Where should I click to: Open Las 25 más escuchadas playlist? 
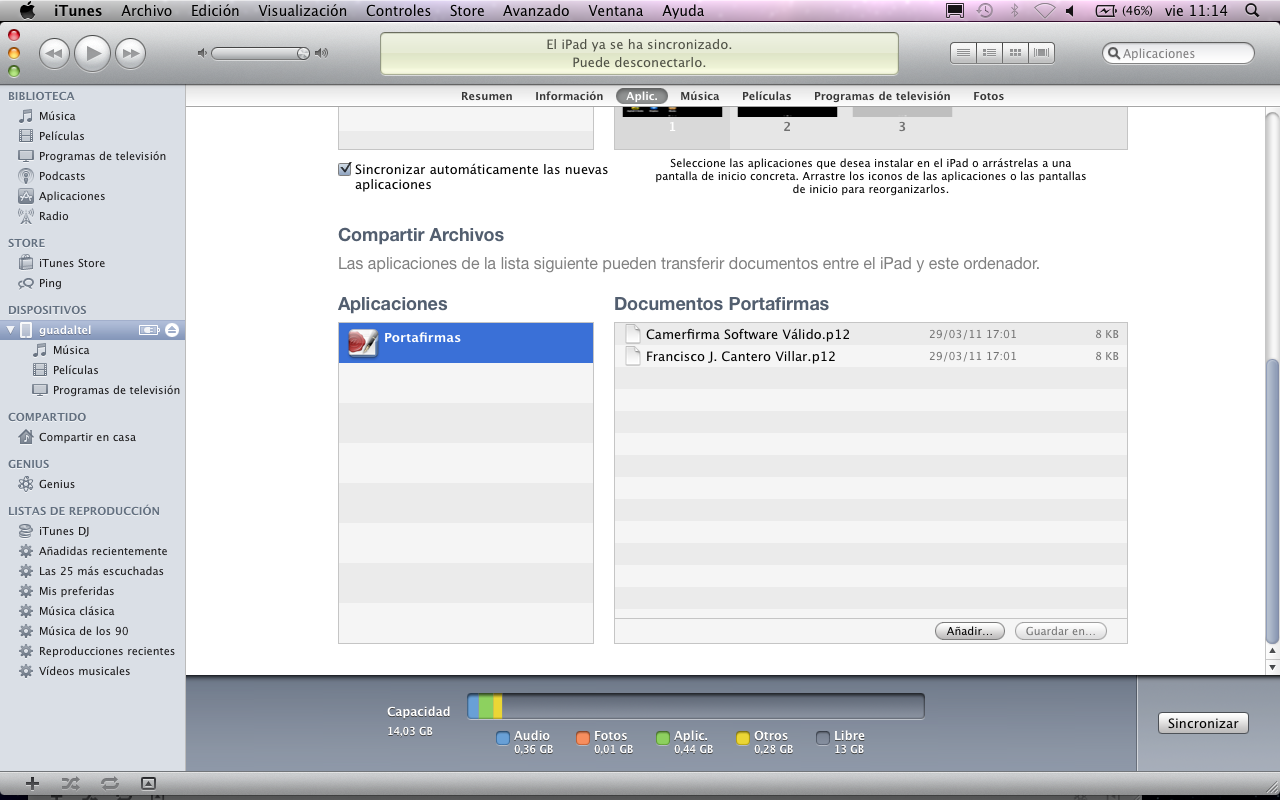pos(101,571)
